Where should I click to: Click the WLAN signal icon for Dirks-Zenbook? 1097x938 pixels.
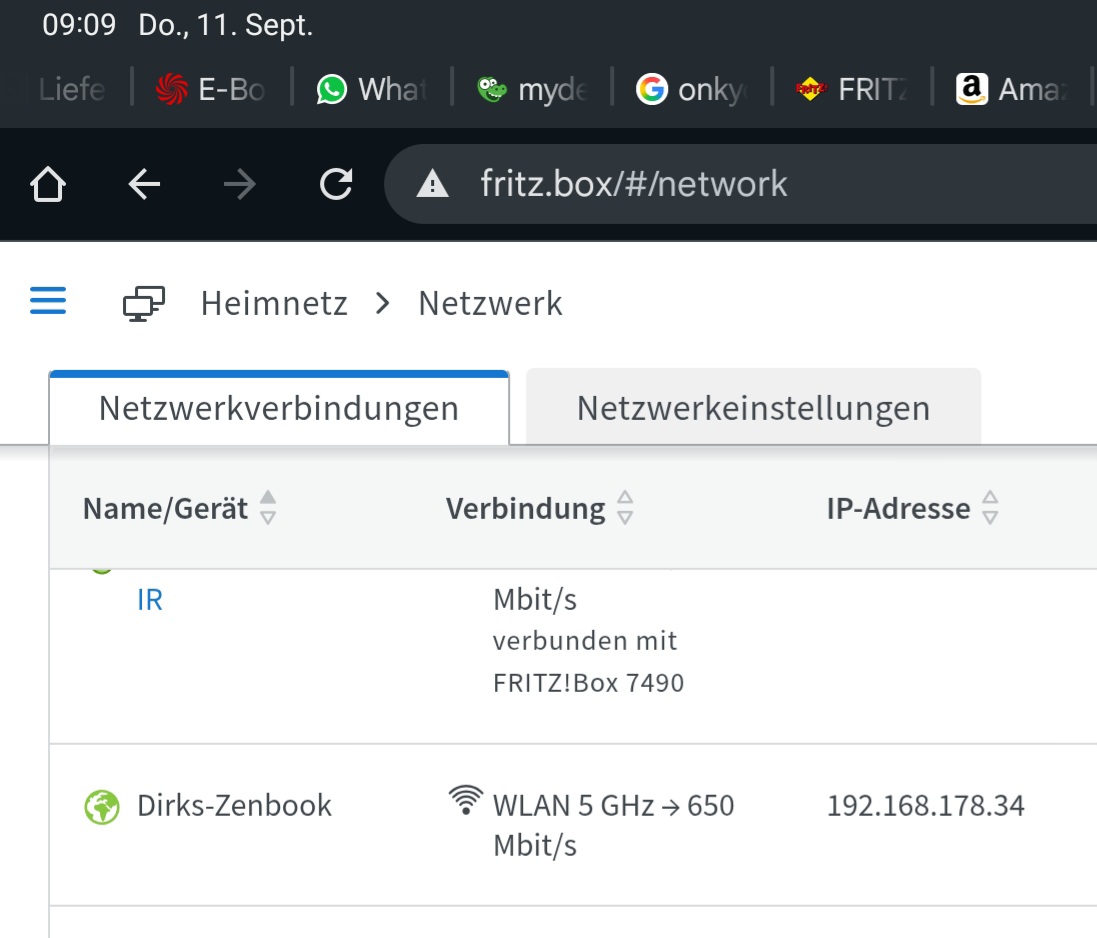click(466, 800)
